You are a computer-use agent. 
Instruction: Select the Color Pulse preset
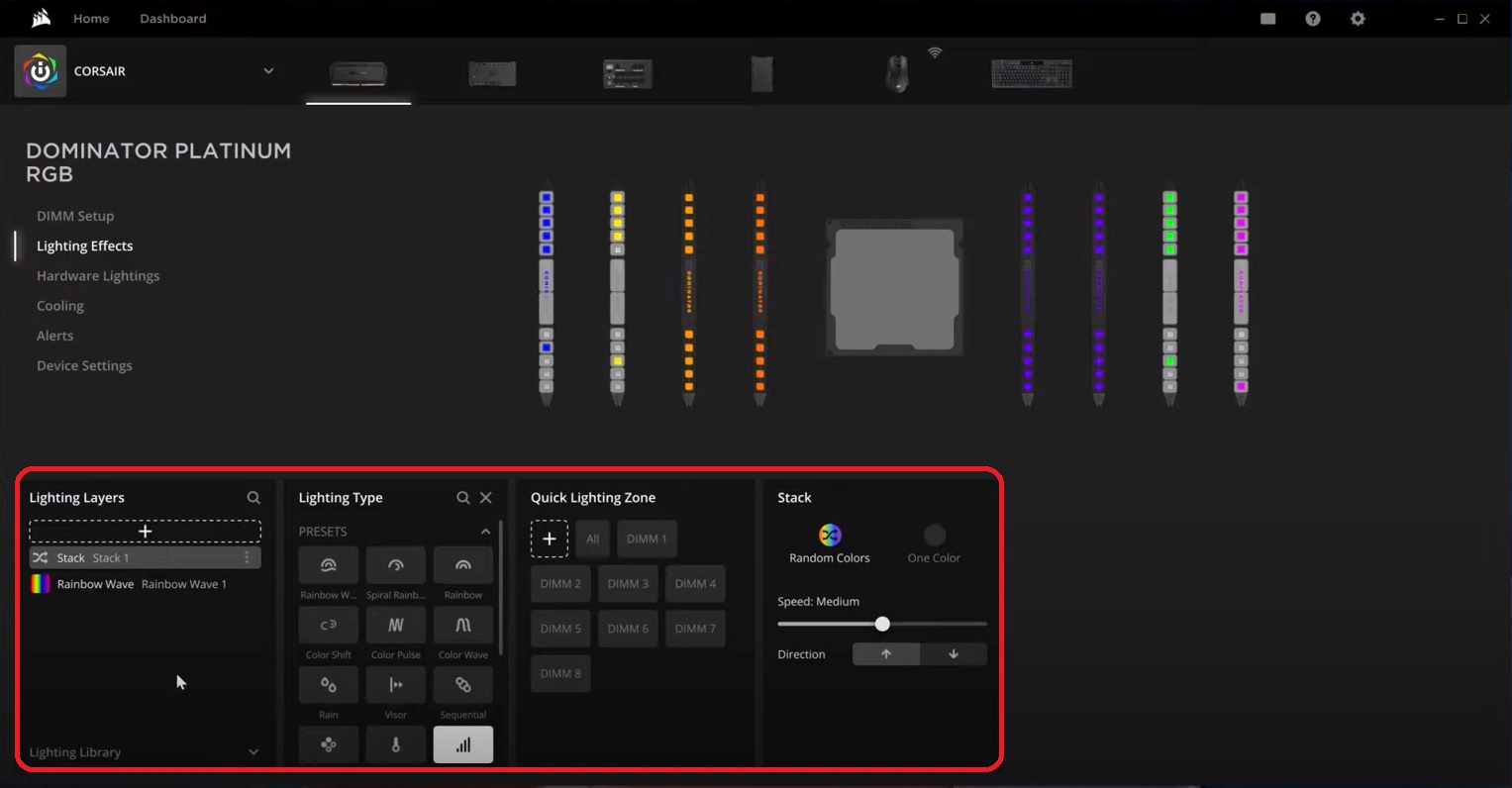pyautogui.click(x=395, y=626)
